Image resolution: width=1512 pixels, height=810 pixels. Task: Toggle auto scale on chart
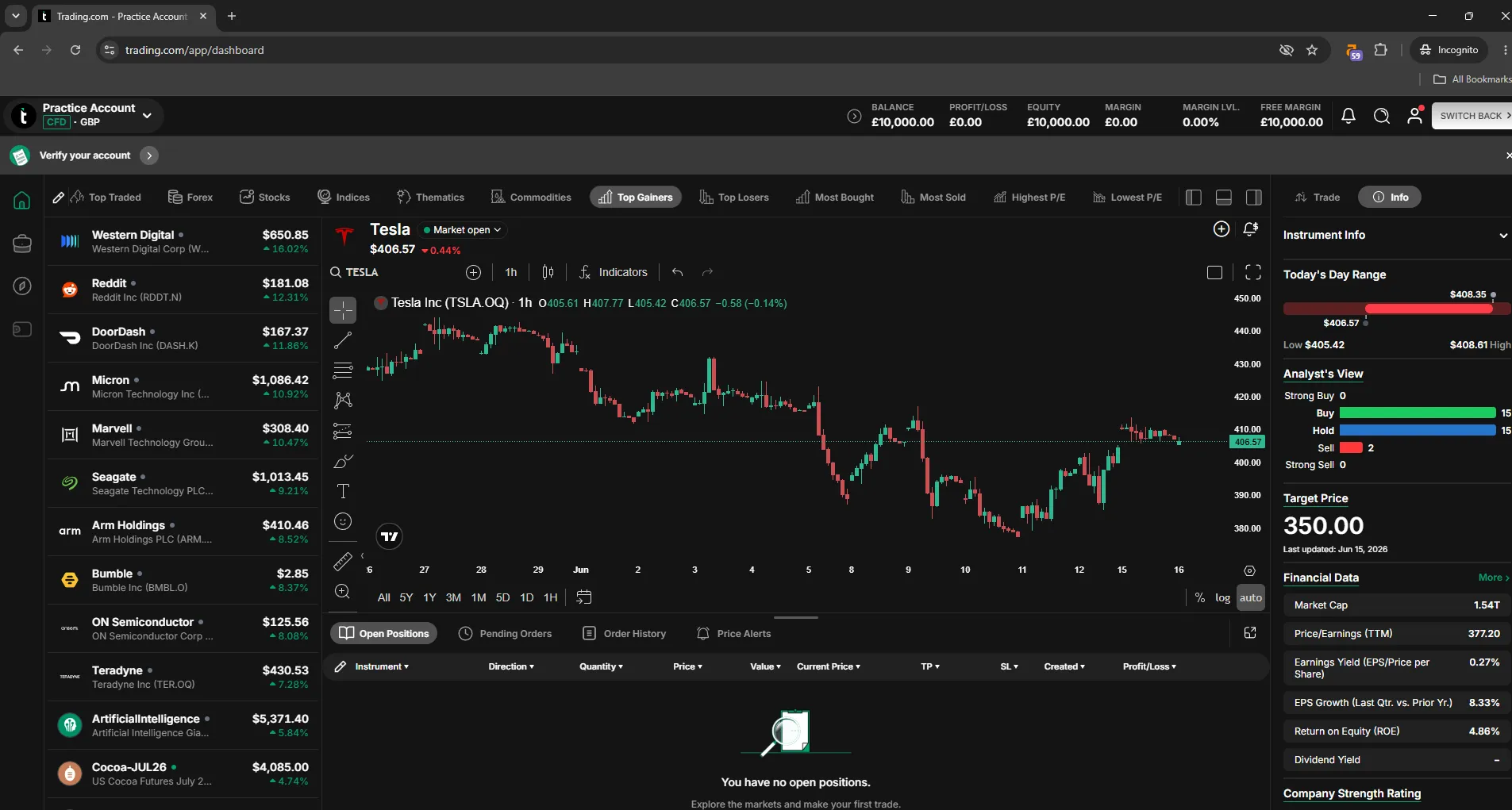(x=1251, y=597)
